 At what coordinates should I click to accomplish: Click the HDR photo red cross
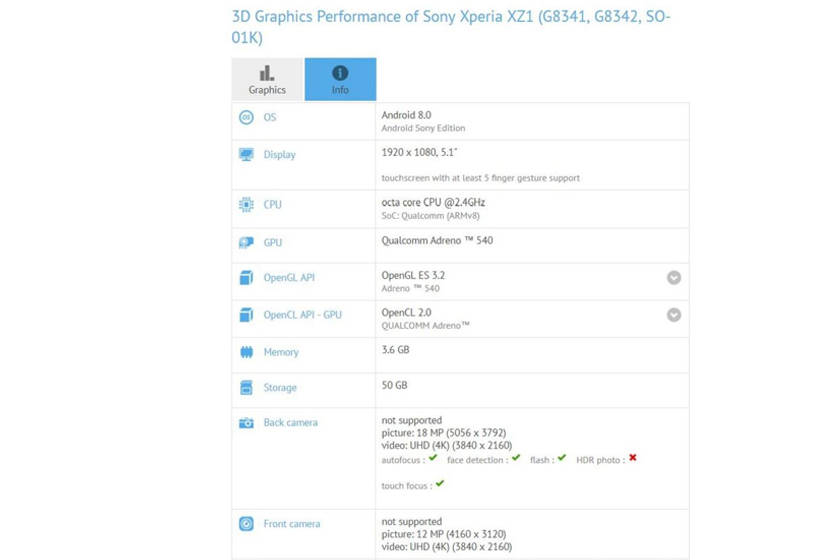tap(633, 458)
